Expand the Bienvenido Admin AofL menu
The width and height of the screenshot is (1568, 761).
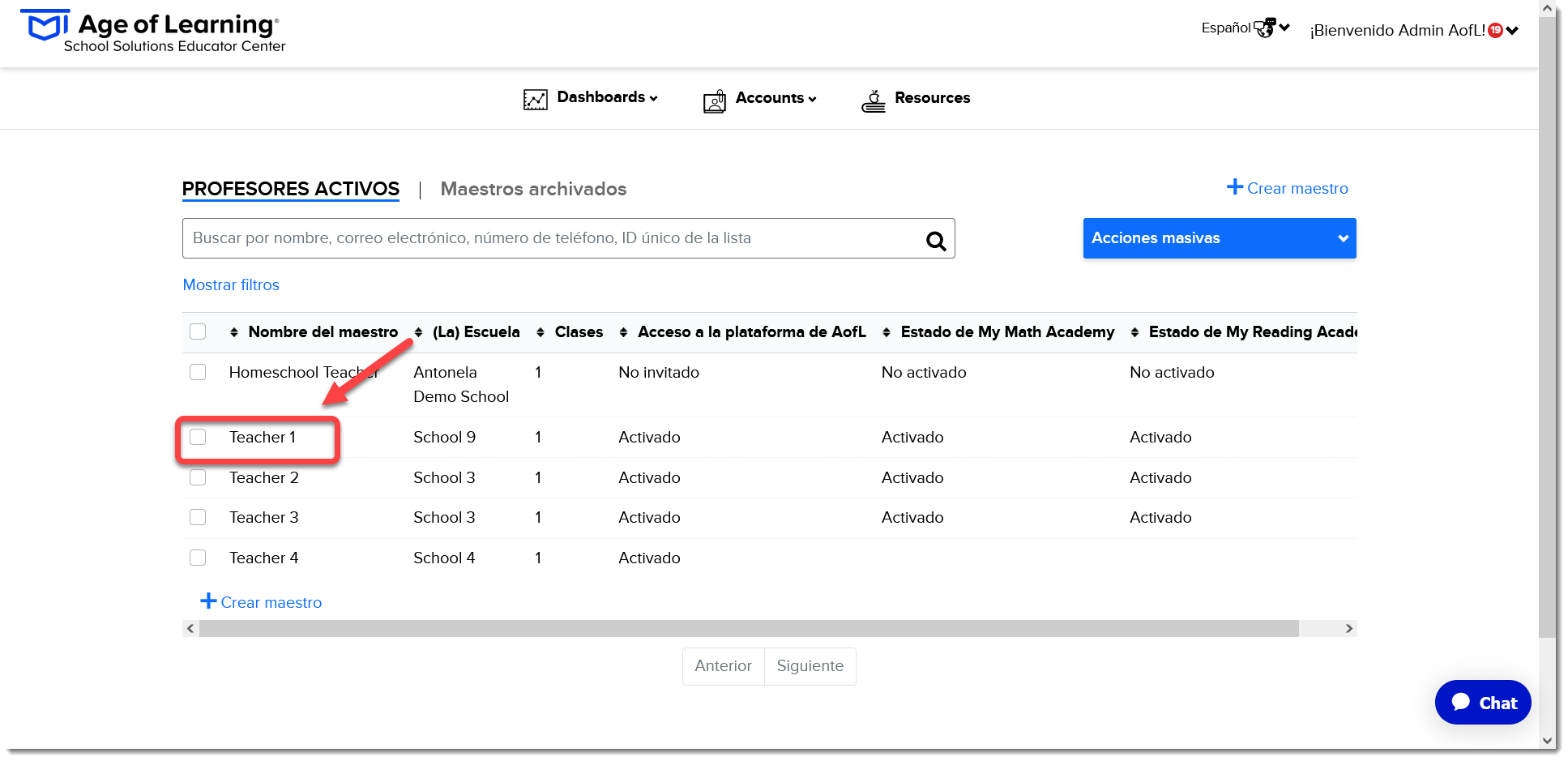1414,31
